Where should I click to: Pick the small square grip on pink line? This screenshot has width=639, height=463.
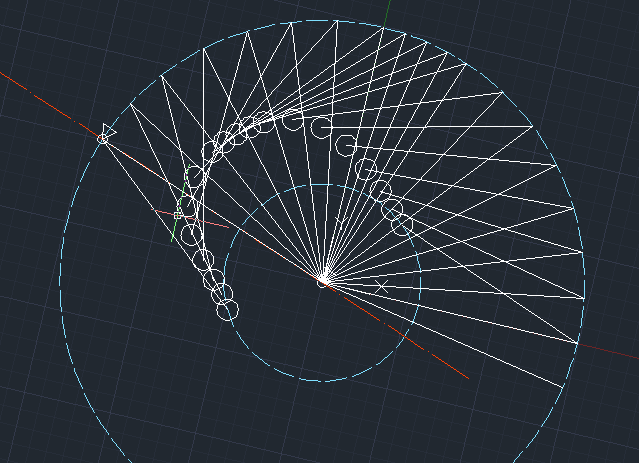pyautogui.click(x=177, y=215)
